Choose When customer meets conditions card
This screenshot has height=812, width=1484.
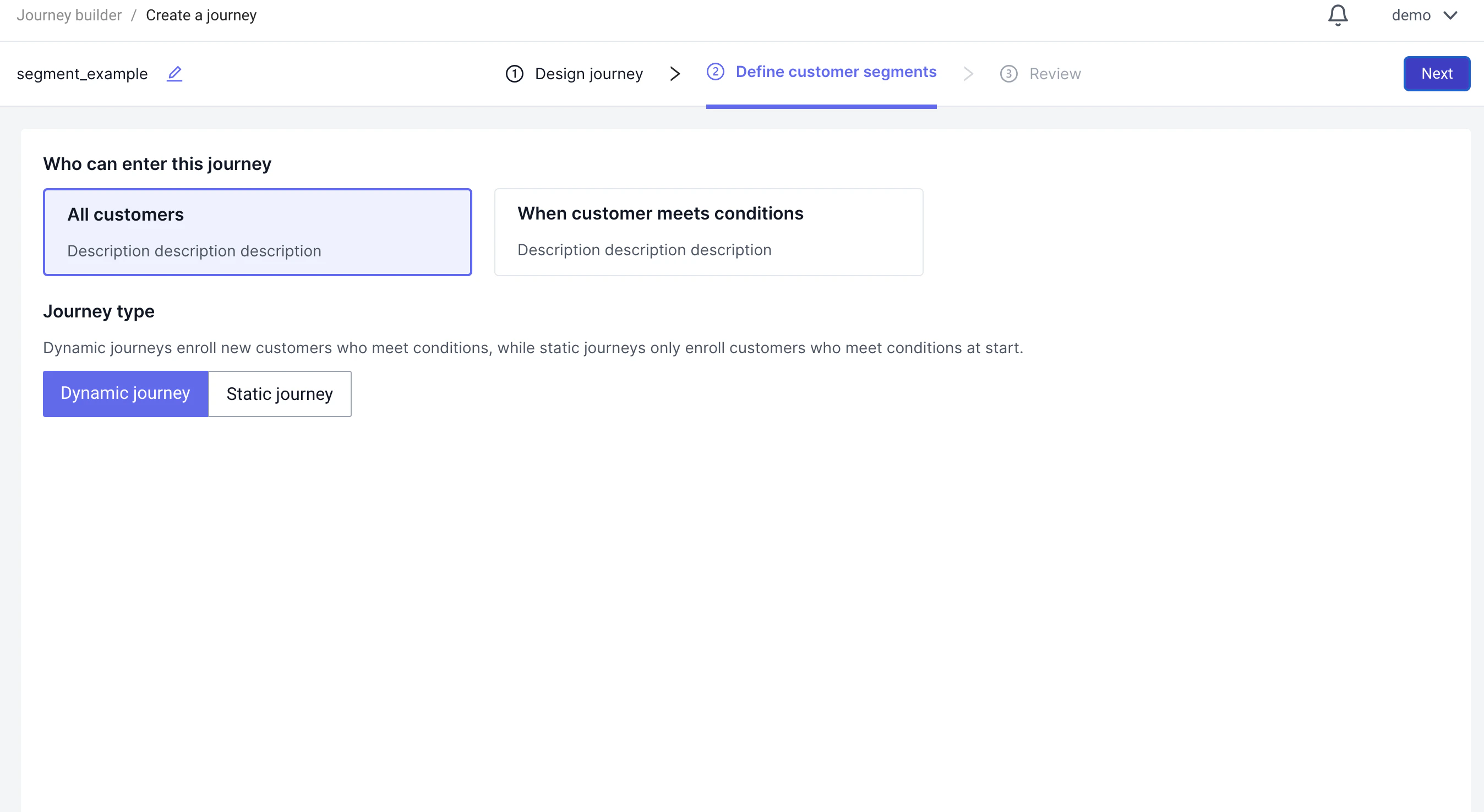(708, 232)
